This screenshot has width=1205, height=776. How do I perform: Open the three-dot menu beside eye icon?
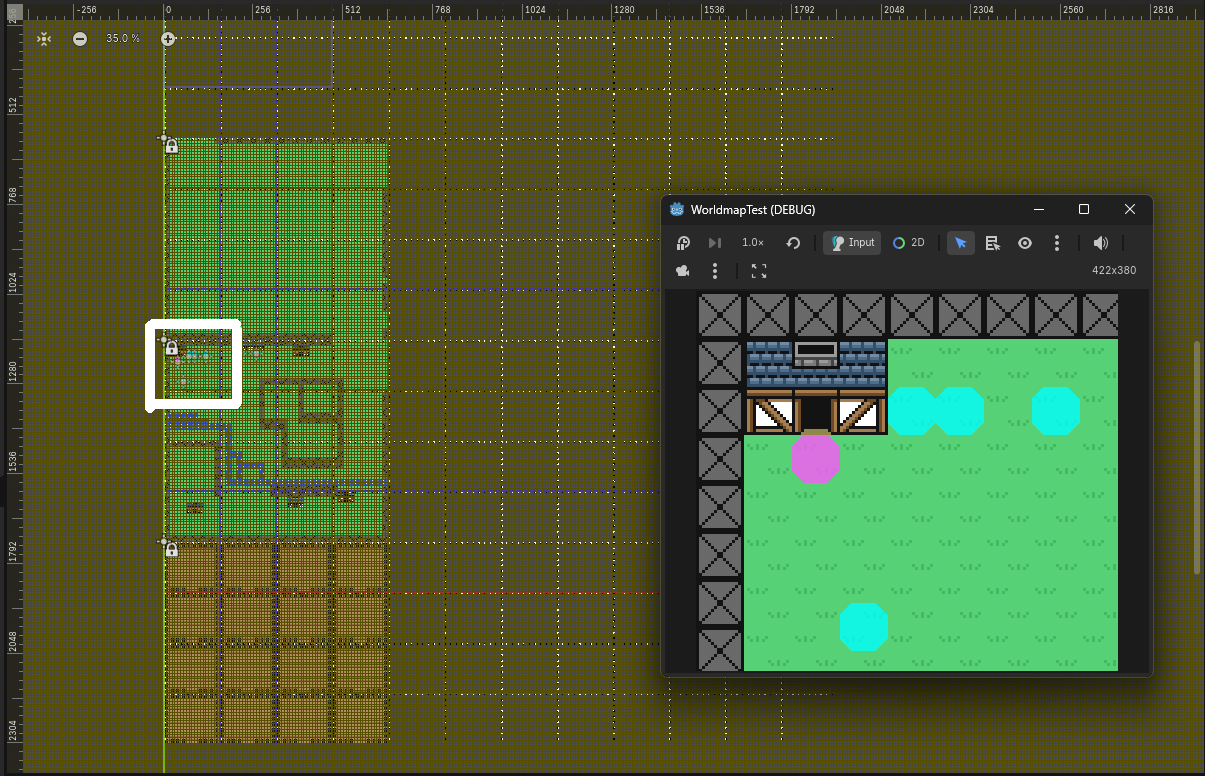tap(1057, 243)
